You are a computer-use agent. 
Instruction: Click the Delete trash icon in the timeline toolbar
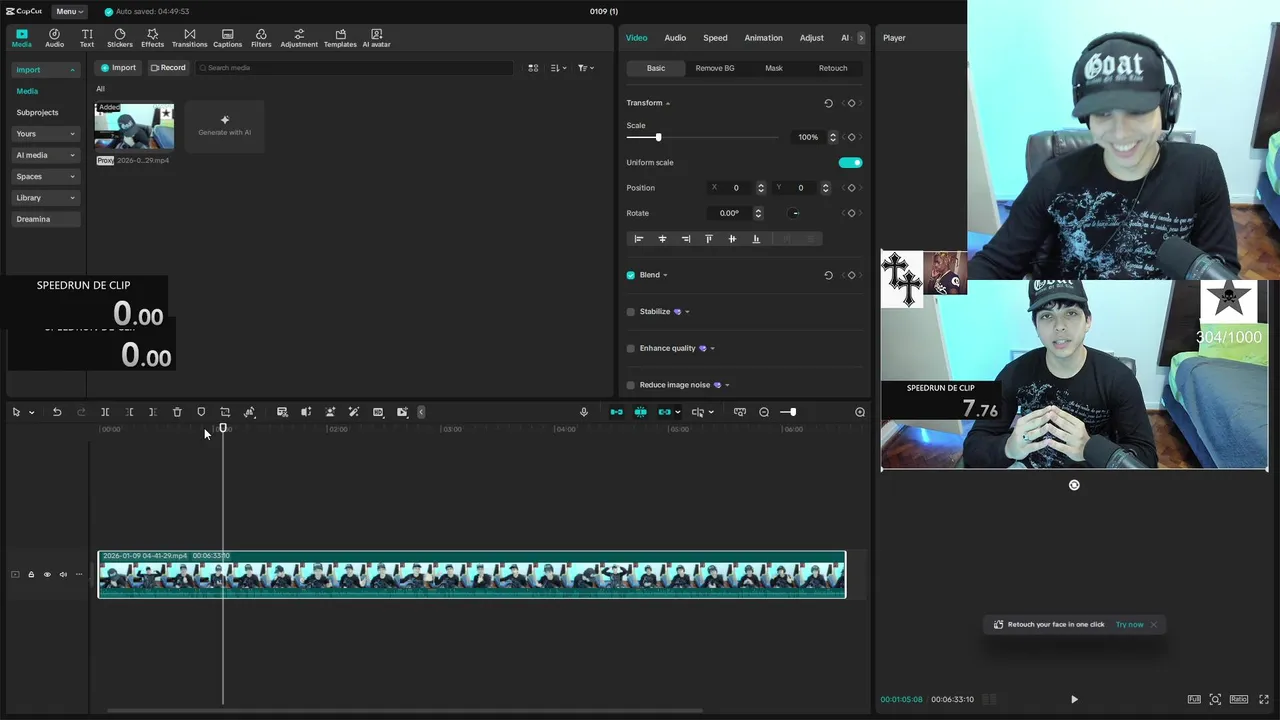177,412
